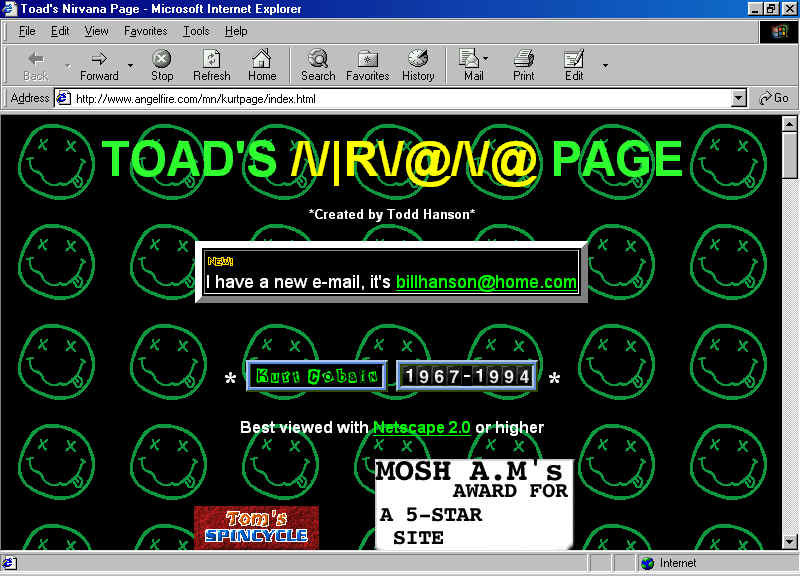This screenshot has height=576, width=800.
Task: Click the MOSH A.M's 5-star award image
Action: (x=474, y=505)
